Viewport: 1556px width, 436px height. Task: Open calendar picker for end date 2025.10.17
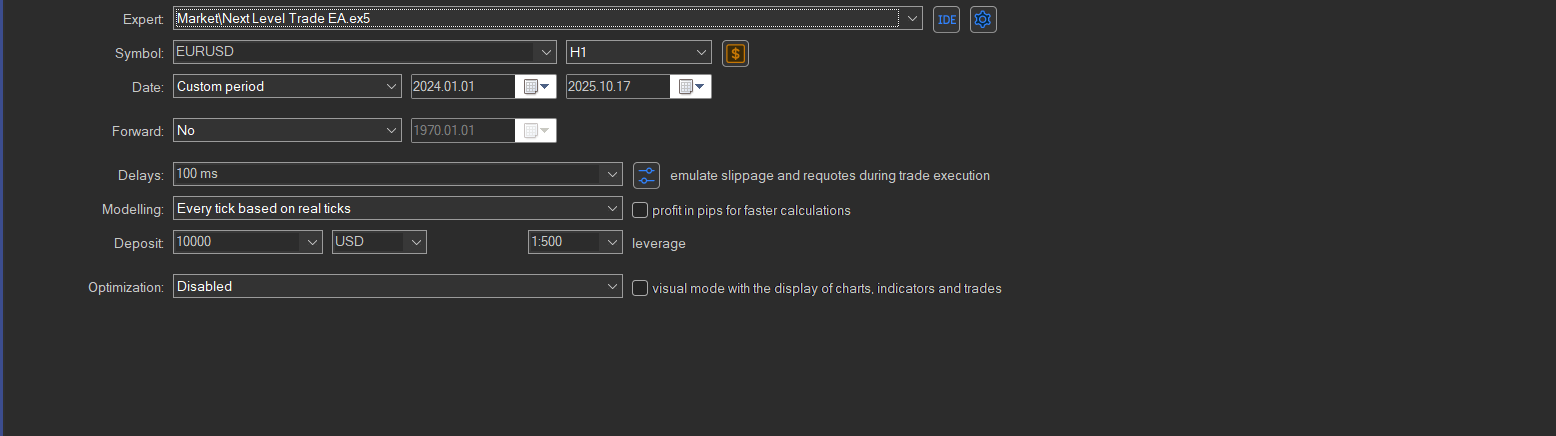coord(691,87)
